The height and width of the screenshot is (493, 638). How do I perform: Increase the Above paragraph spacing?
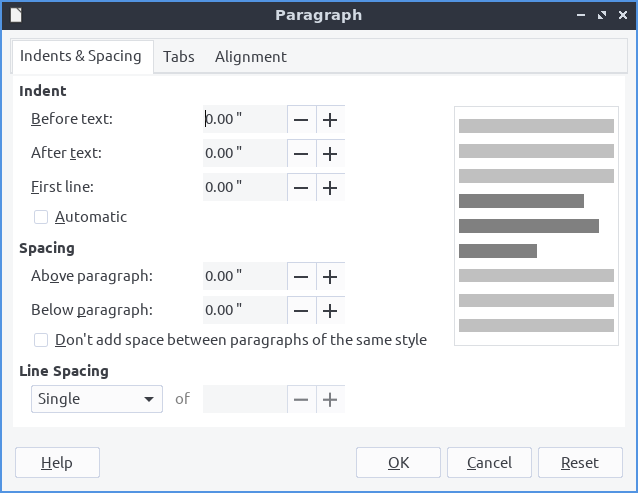click(330, 277)
